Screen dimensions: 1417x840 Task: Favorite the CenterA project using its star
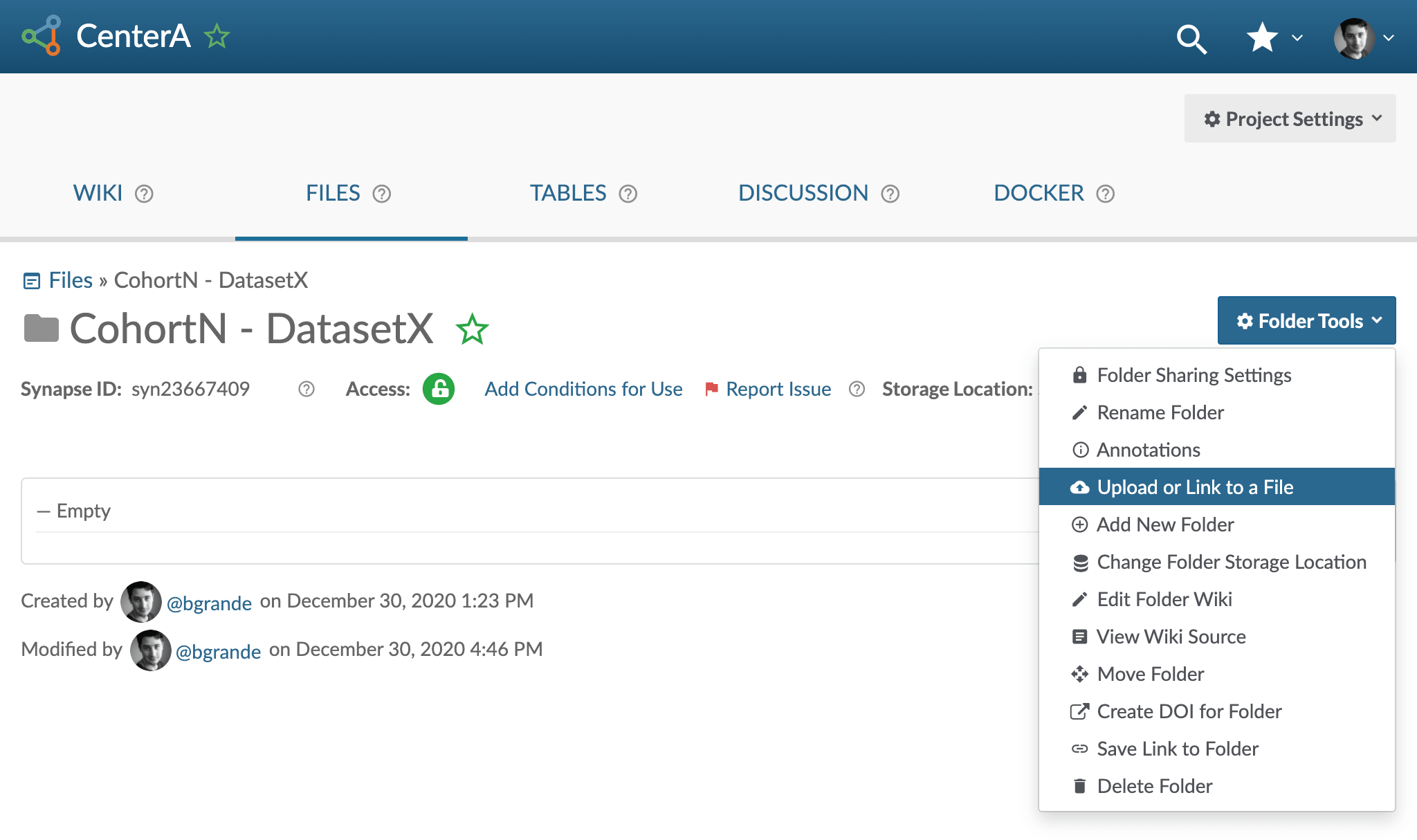tap(217, 36)
